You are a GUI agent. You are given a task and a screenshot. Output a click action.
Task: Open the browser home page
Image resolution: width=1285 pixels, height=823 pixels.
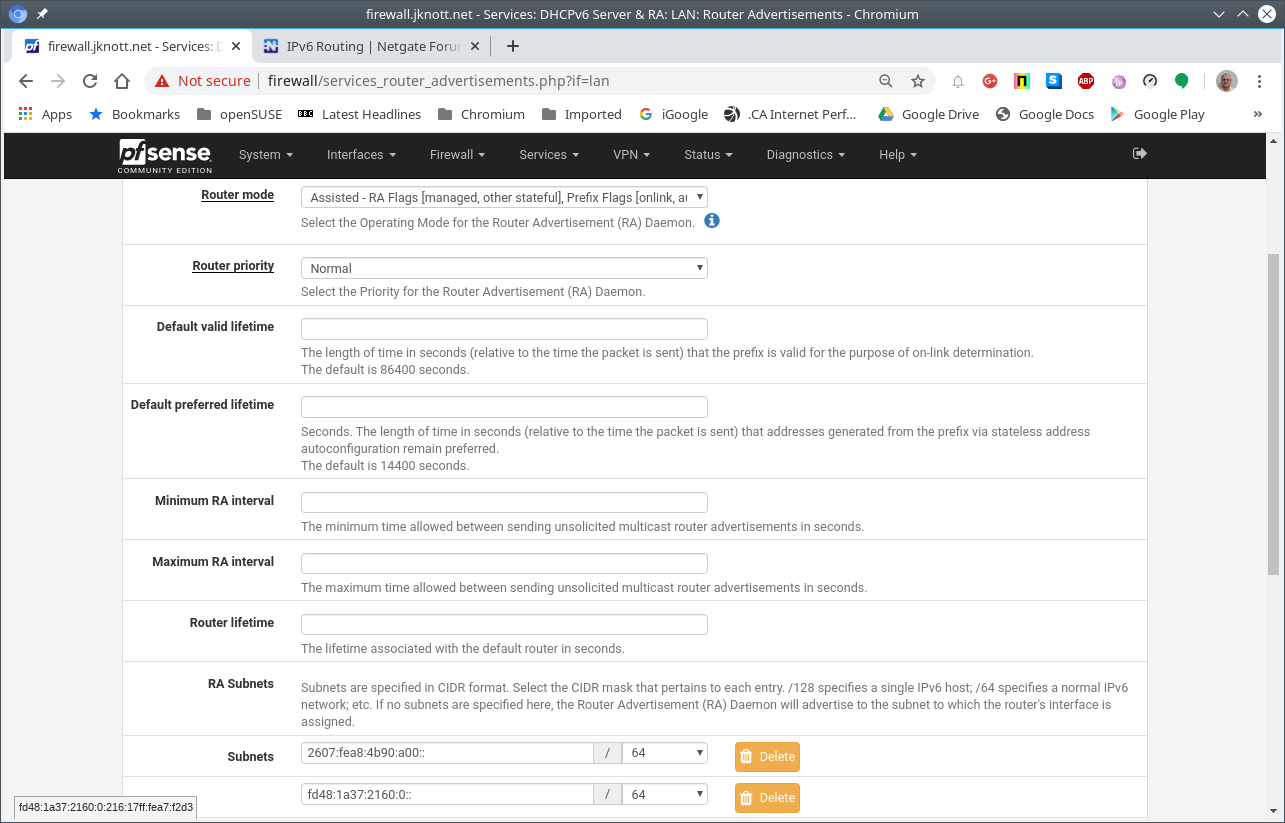click(122, 81)
